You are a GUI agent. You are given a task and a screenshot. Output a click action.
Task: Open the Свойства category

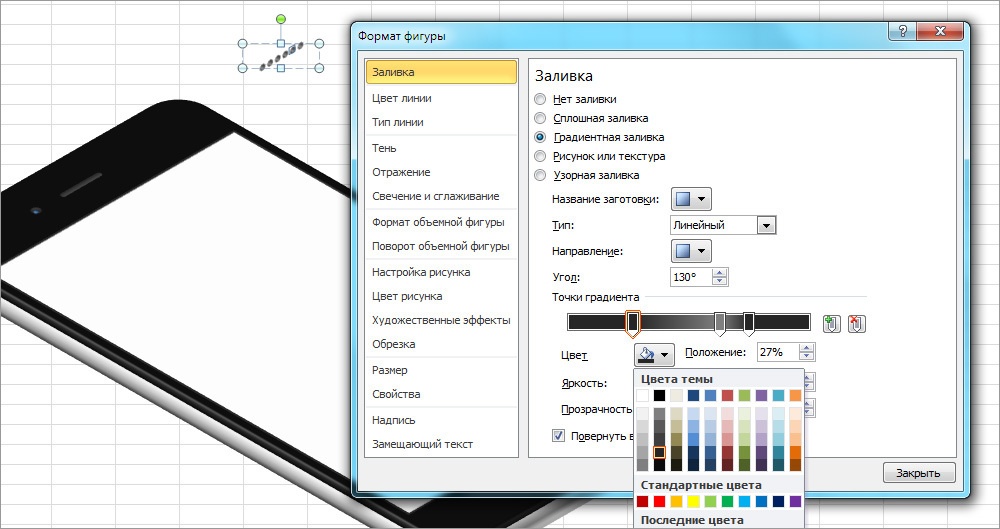pos(441,394)
